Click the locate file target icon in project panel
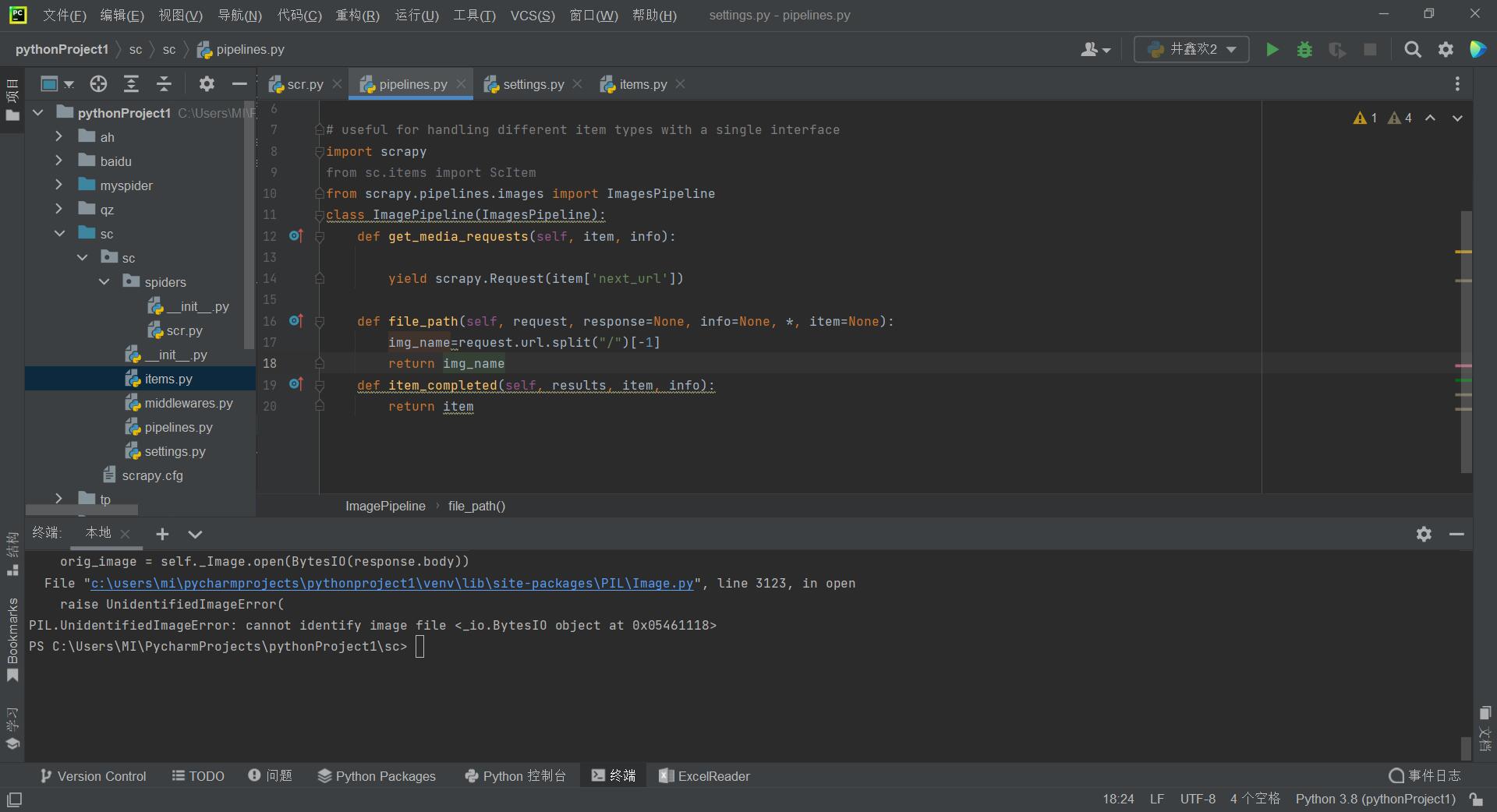This screenshot has height=812, width=1497. (98, 84)
